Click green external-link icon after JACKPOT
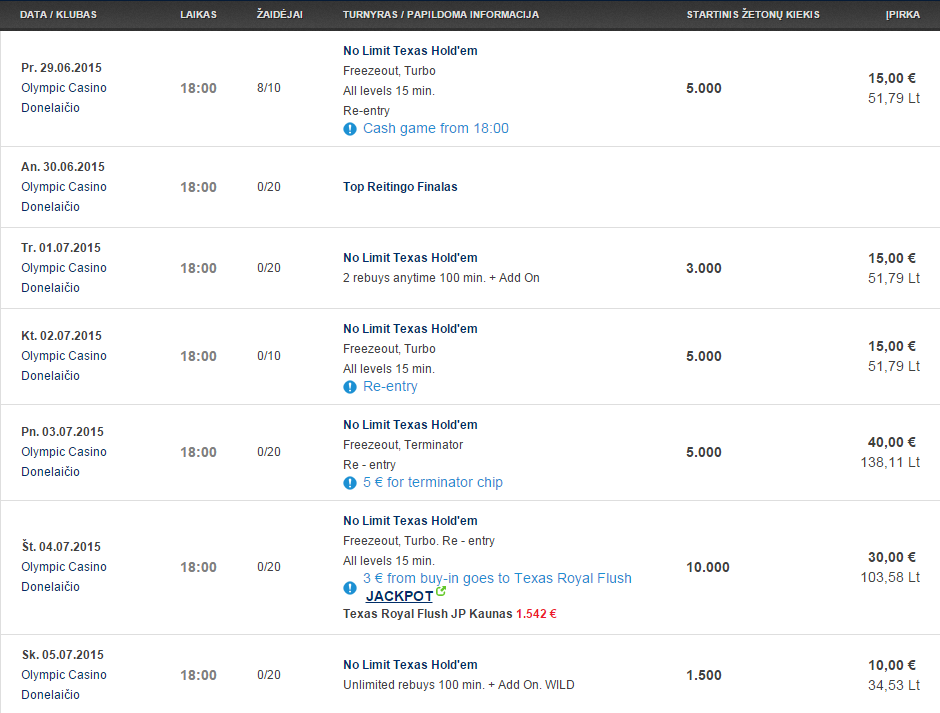Screen dimensions: 940x713 441,591
